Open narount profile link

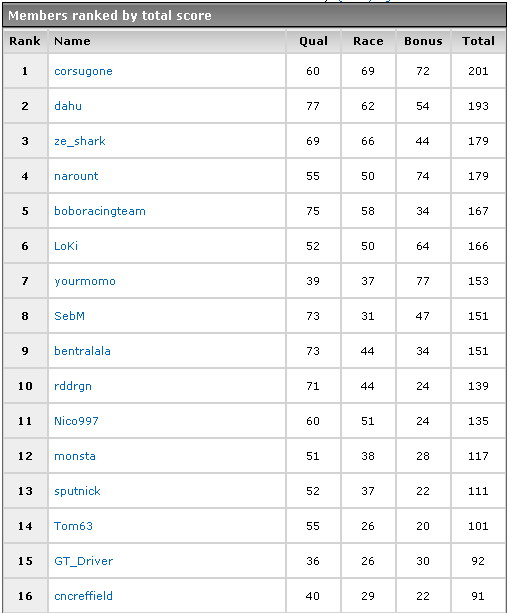[x=76, y=176]
